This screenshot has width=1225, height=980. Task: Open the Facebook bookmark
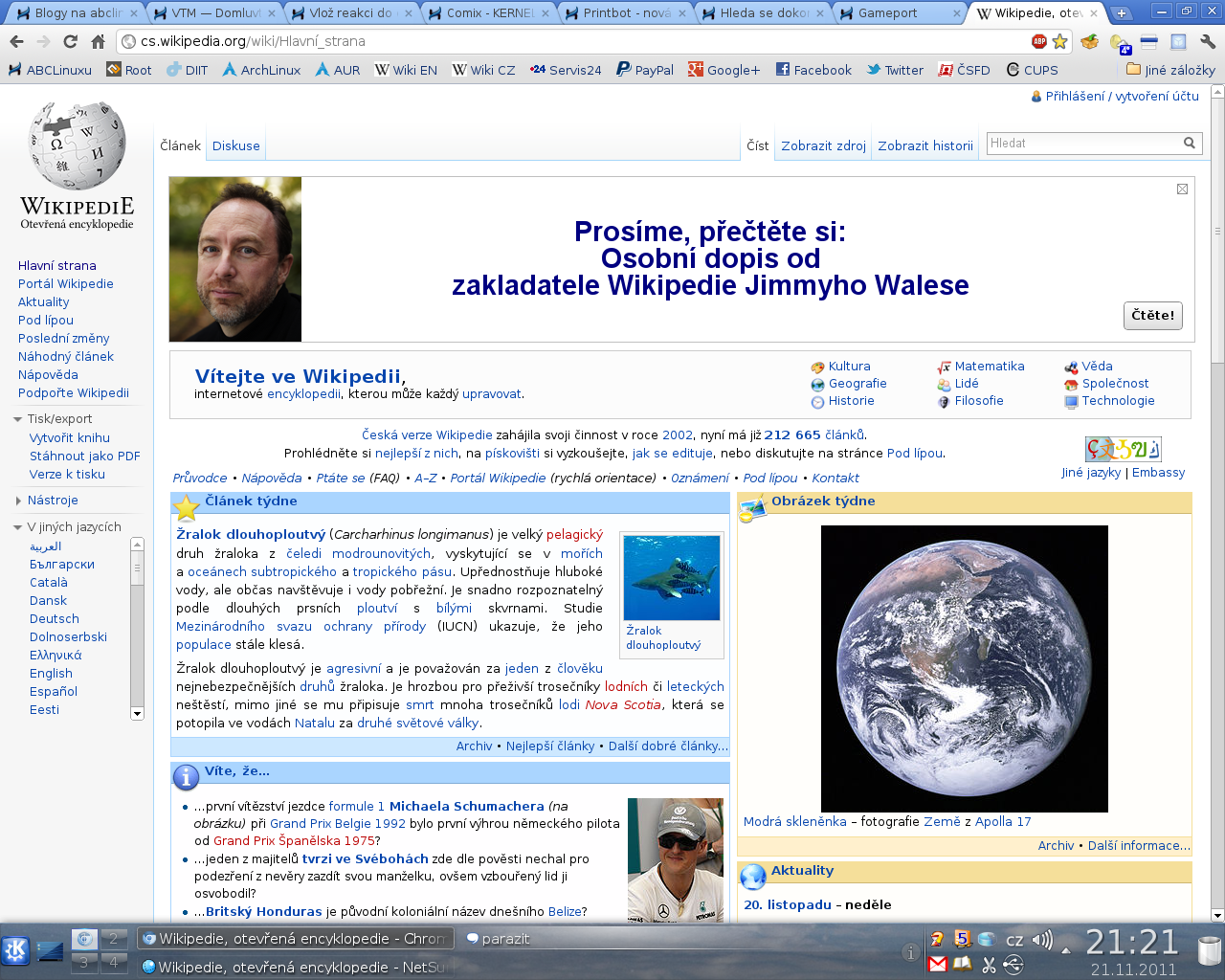coord(813,70)
